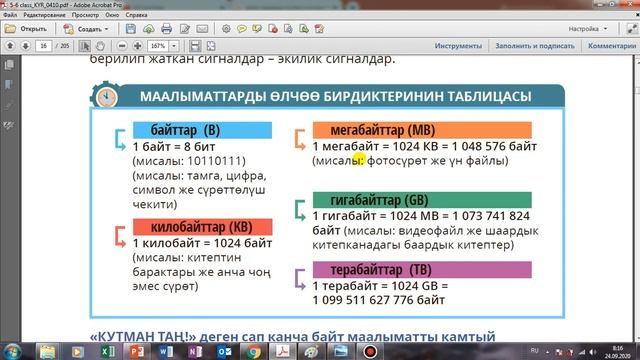The image size is (640, 360).
Task: Click the edit text pencil icon
Action: point(185,29)
